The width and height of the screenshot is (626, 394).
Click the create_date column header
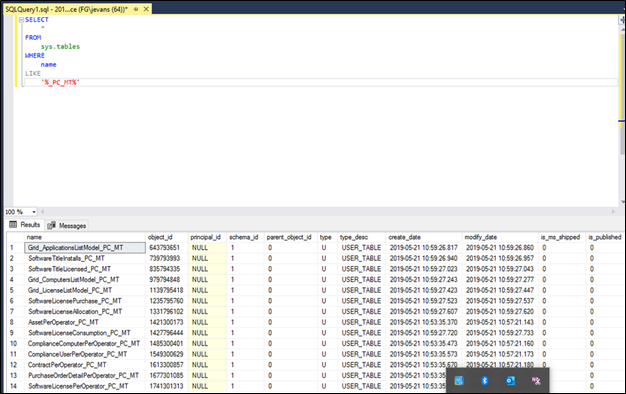(424, 237)
